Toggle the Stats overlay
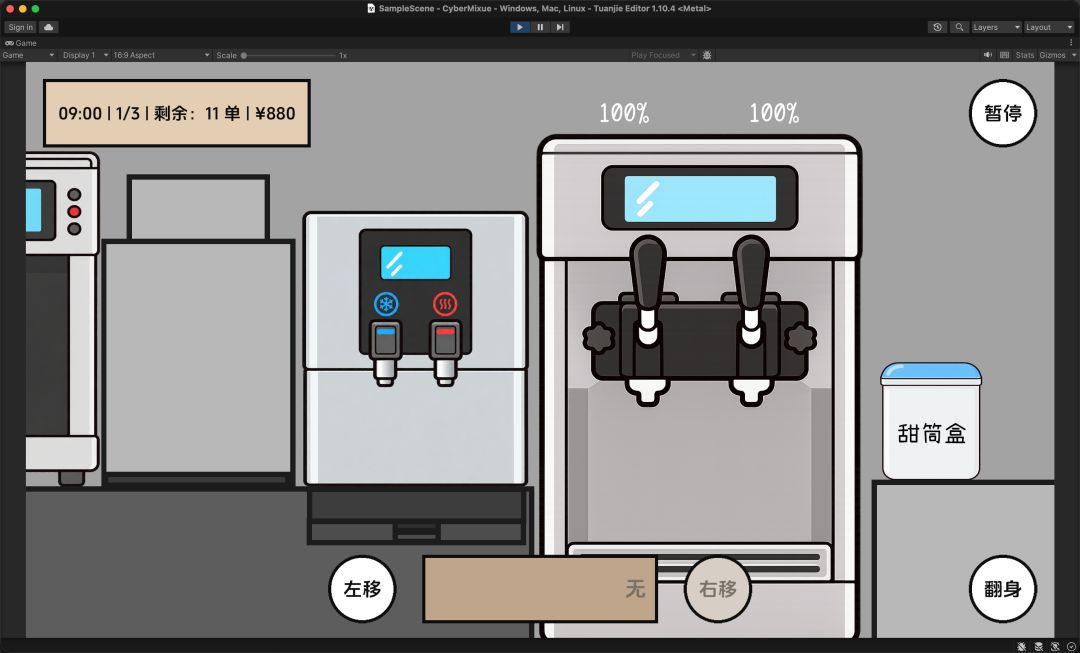Viewport: 1080px width, 653px height. click(1024, 55)
